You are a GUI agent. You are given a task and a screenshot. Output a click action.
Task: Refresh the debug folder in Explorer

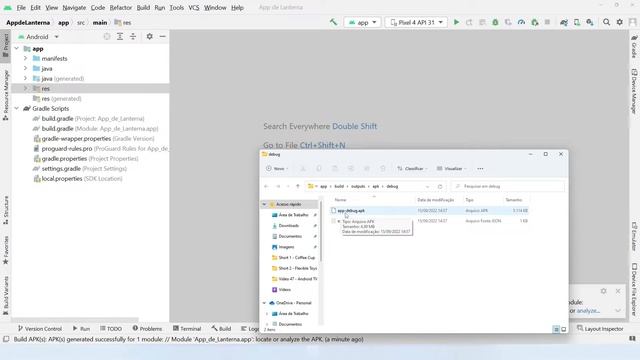click(440, 187)
